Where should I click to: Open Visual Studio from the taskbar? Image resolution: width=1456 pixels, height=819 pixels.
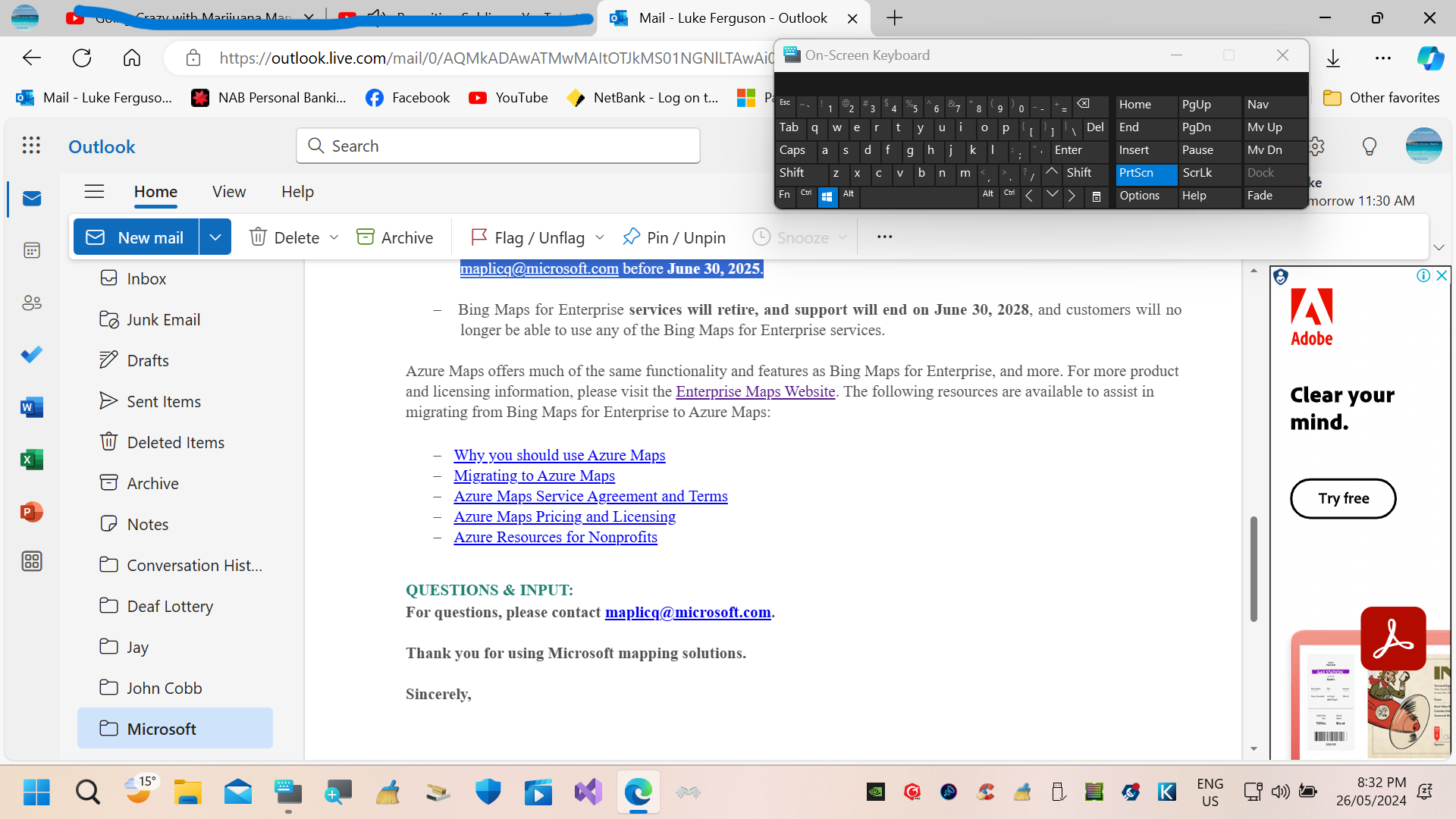tap(588, 792)
